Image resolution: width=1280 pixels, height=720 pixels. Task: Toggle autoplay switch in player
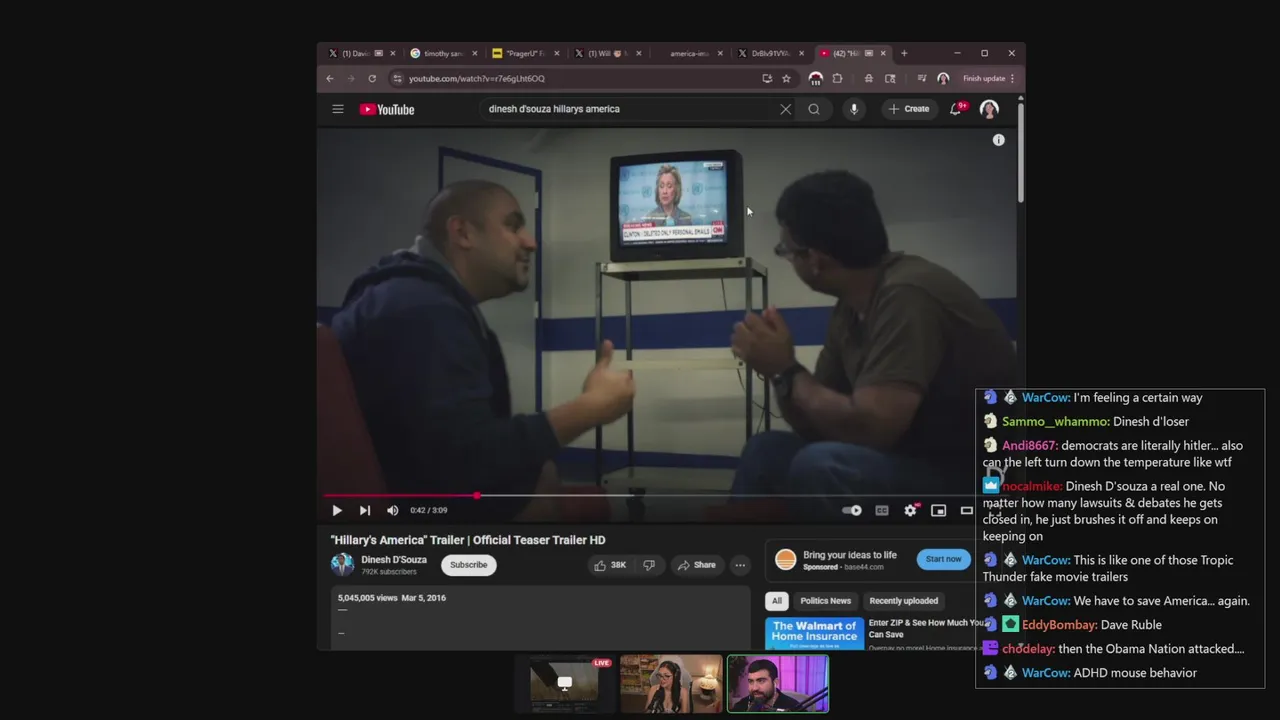(852, 510)
